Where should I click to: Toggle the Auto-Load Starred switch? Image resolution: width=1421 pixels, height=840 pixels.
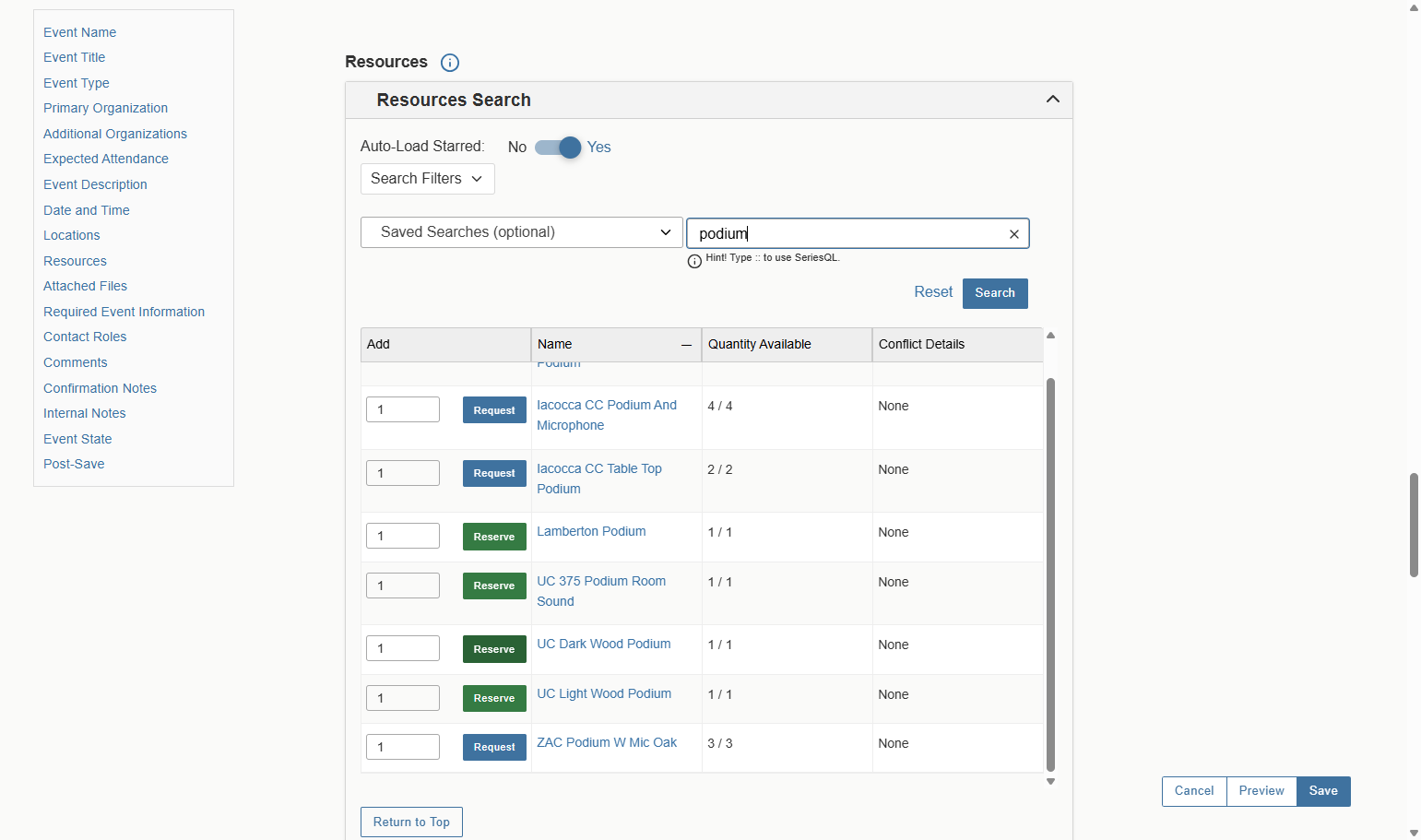558,148
